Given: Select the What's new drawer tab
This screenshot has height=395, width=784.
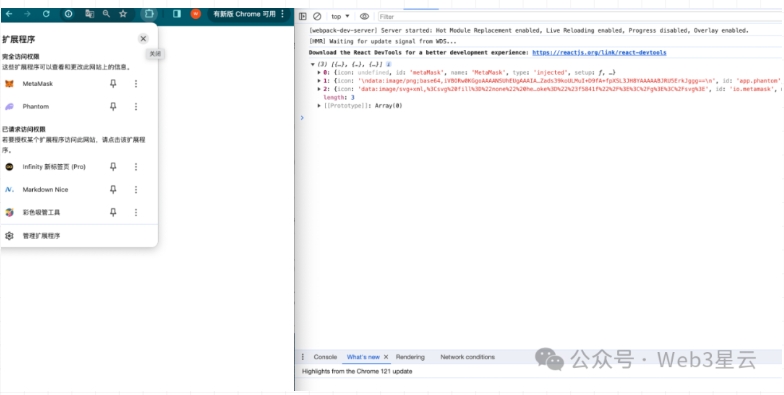Looking at the screenshot, I should 363,357.
